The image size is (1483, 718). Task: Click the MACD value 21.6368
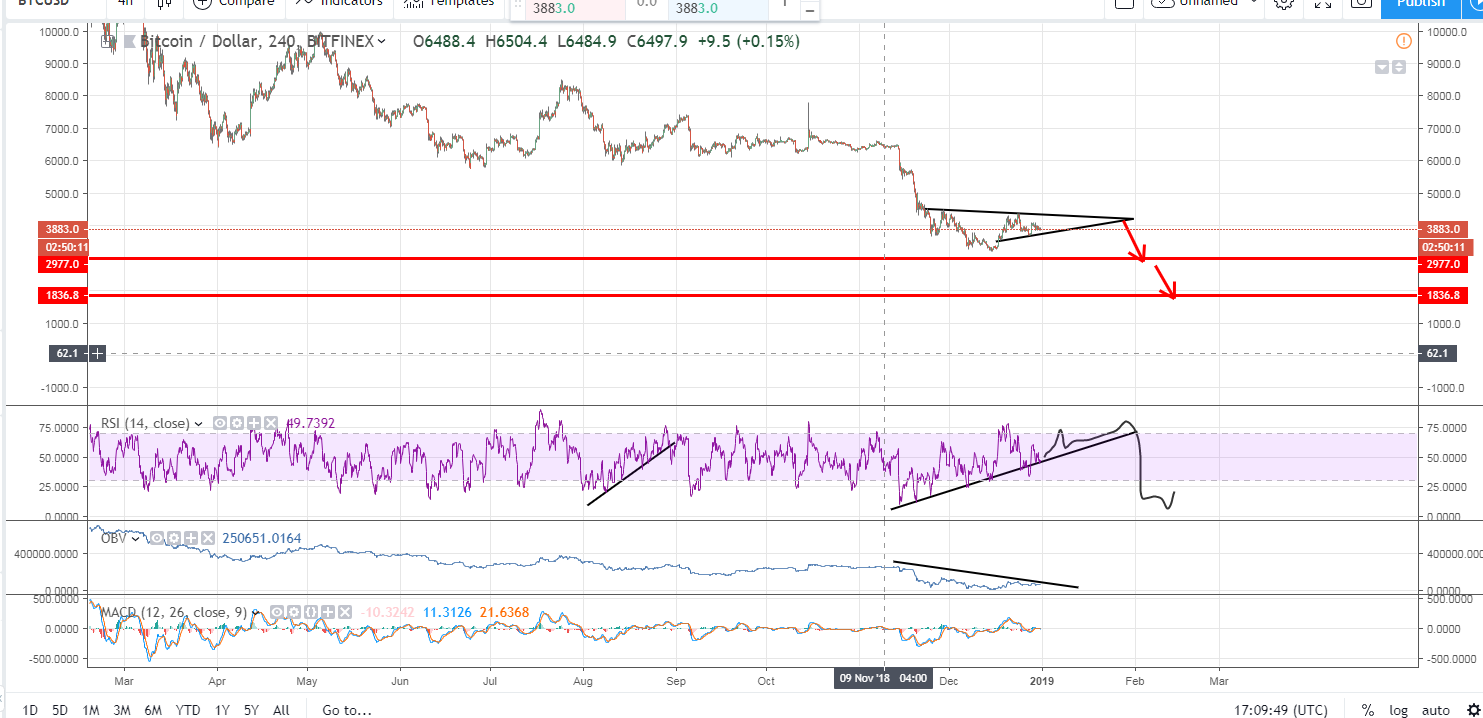(x=504, y=612)
